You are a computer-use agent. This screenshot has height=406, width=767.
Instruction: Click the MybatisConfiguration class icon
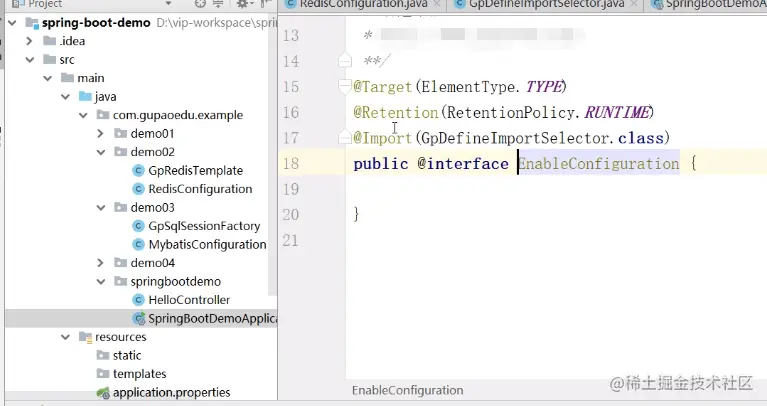[x=138, y=244]
